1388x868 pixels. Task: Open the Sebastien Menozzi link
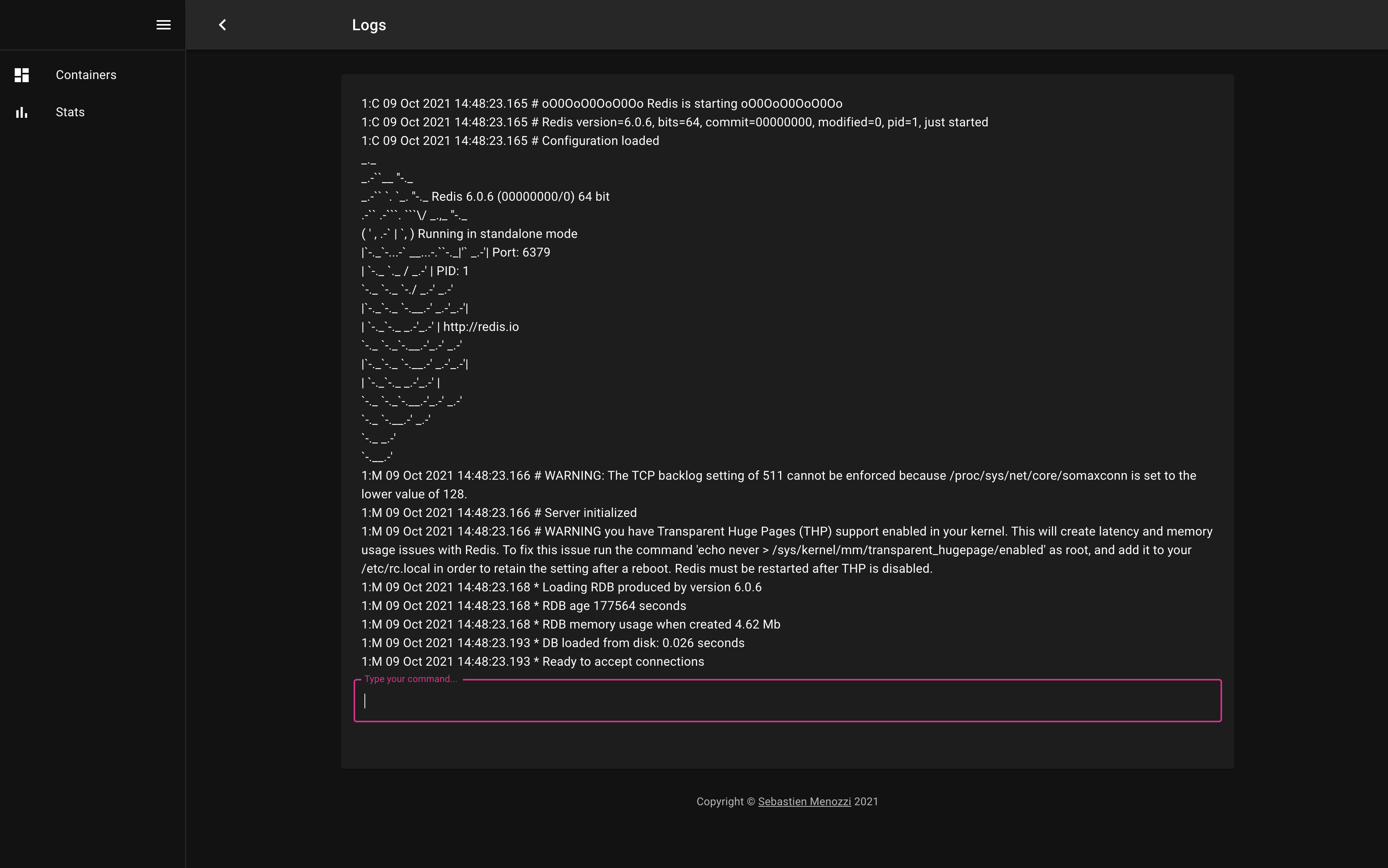[x=804, y=801]
